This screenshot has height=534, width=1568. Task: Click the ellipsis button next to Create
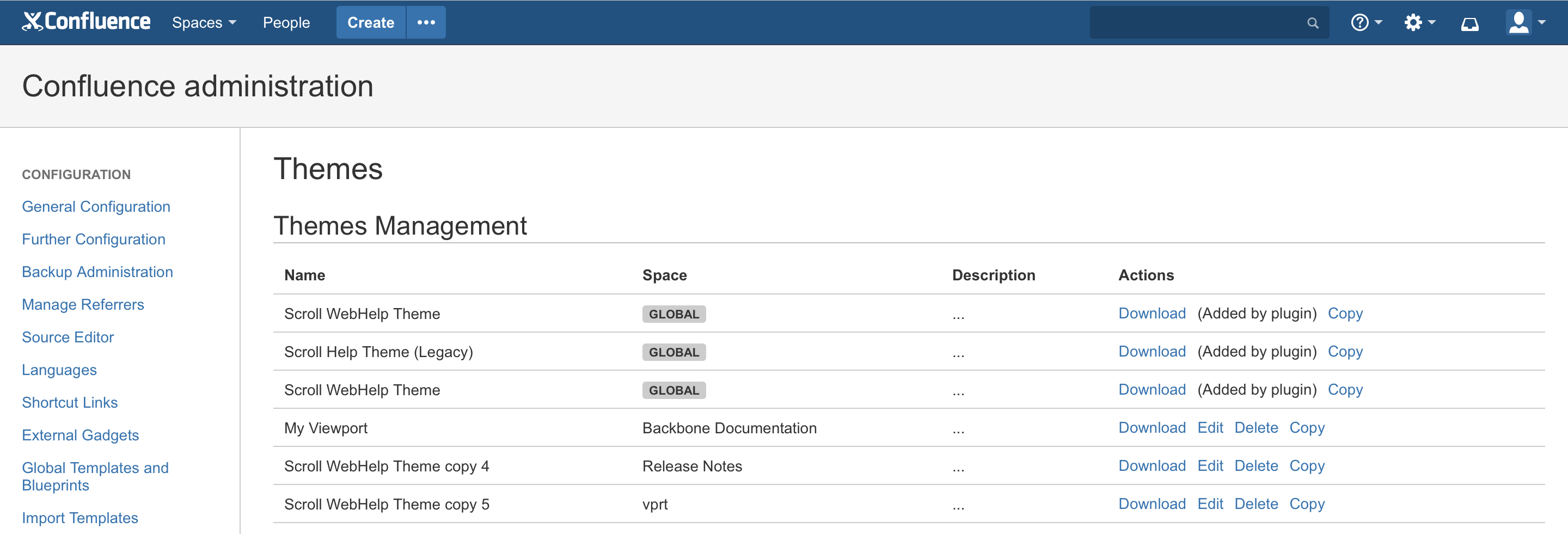[425, 22]
